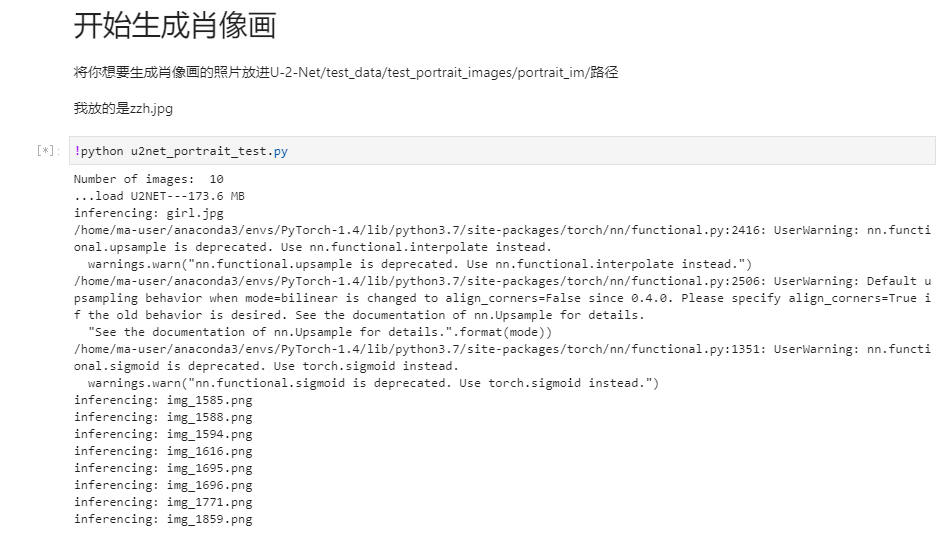Click the inferencing: img_1696.png line
This screenshot has width=948, height=533.
(163, 485)
